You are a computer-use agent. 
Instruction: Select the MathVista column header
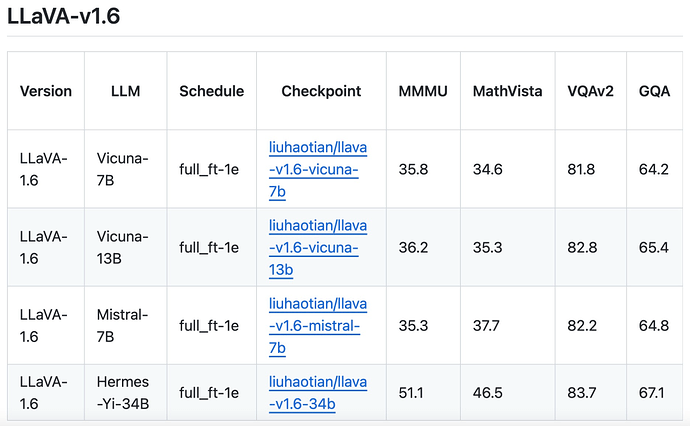(507, 91)
